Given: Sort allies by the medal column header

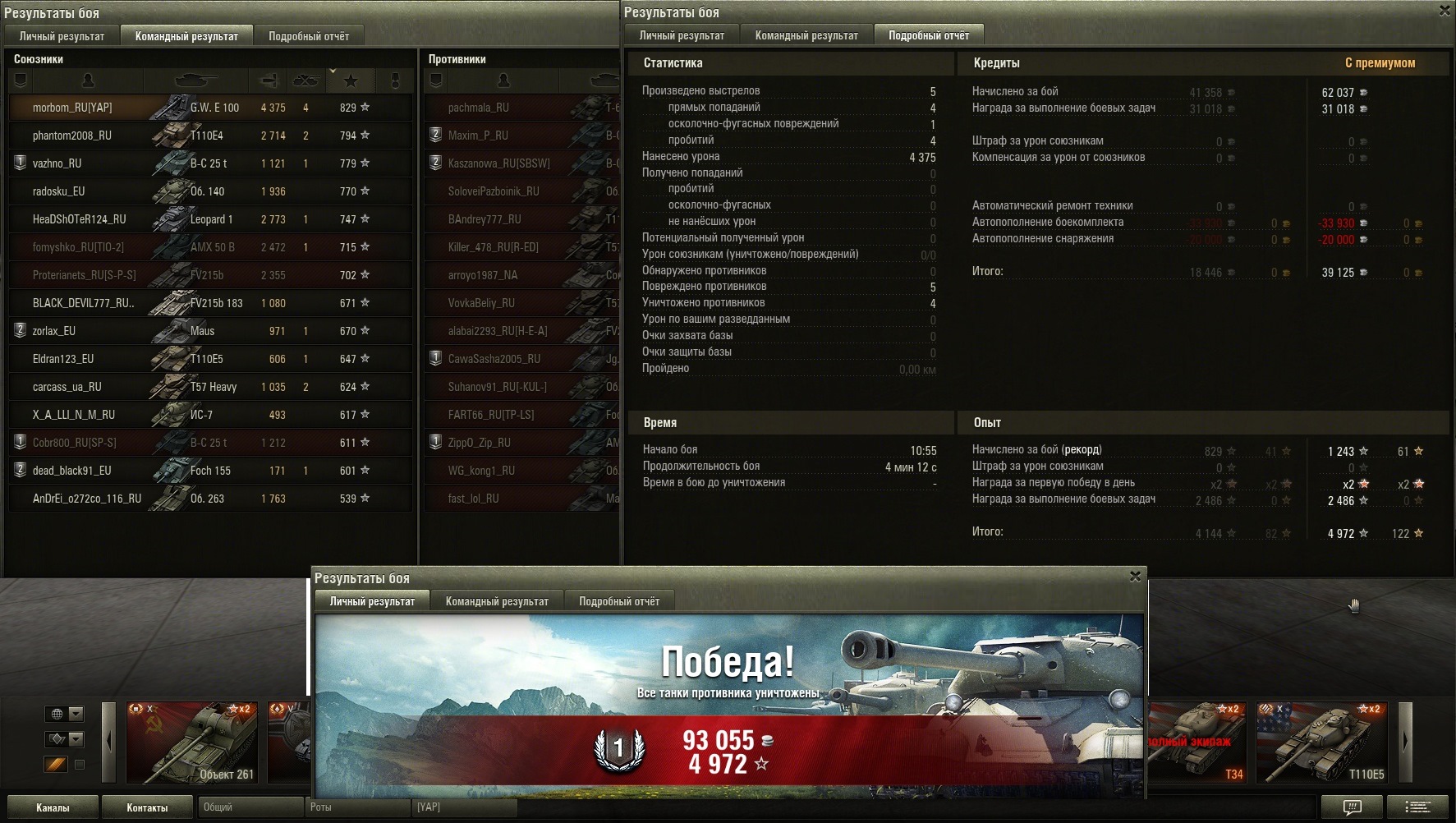Looking at the screenshot, I should pos(395,80).
